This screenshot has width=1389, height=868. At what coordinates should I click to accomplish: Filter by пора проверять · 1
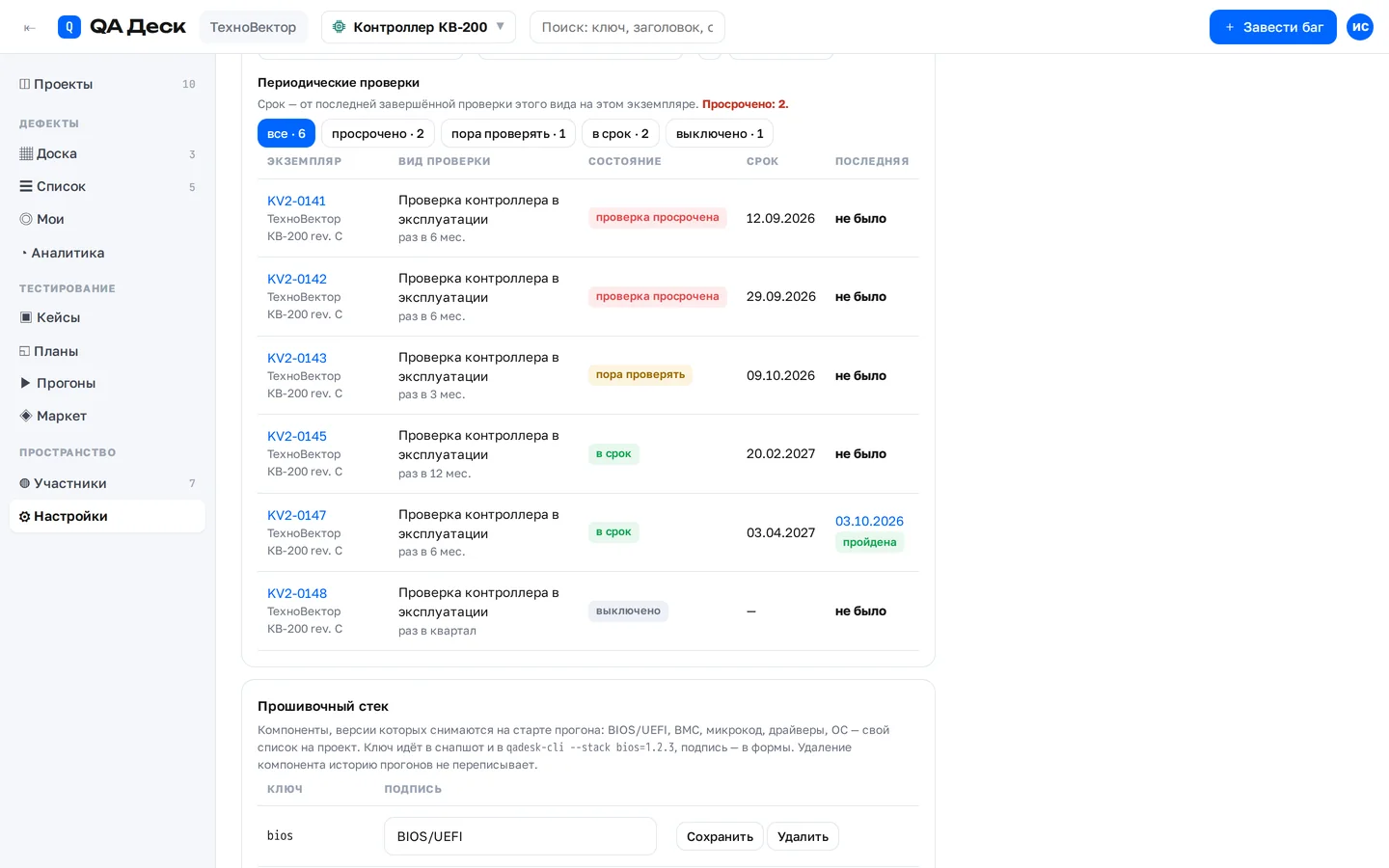pos(508,134)
